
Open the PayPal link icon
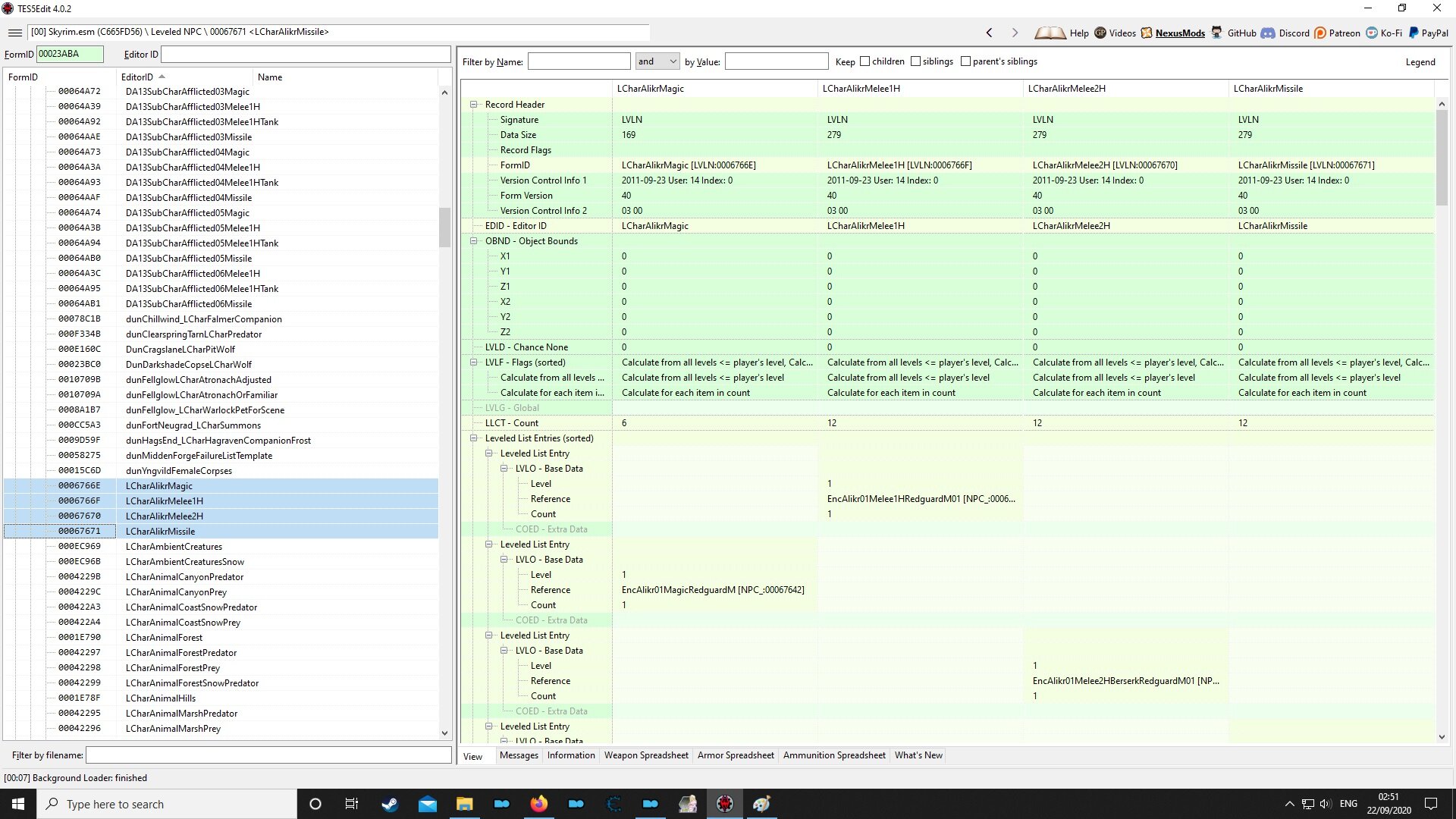pos(1414,33)
